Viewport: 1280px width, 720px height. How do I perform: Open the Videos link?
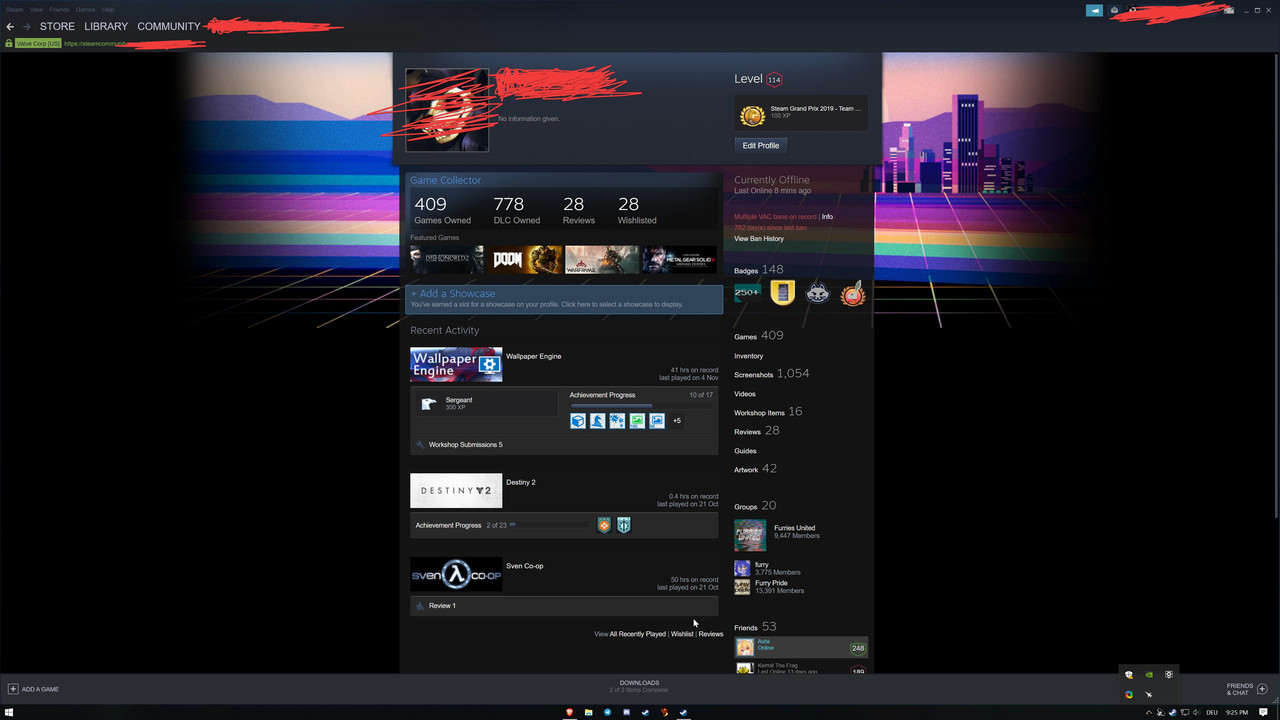tap(745, 394)
